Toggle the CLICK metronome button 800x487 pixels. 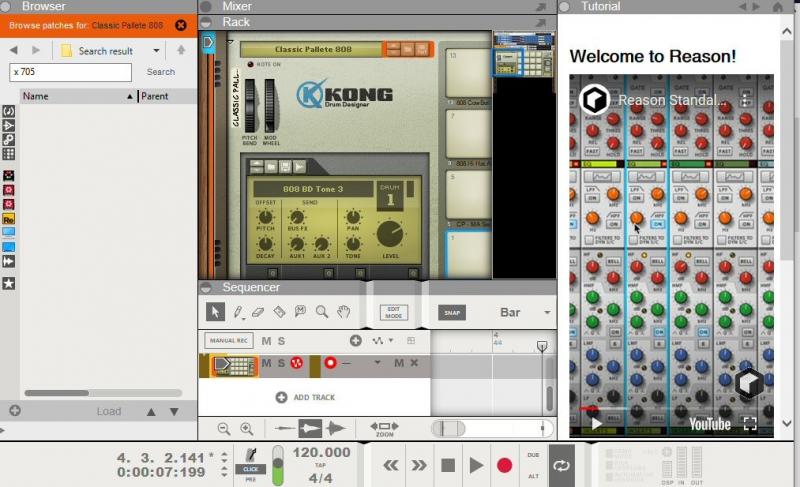(251, 469)
